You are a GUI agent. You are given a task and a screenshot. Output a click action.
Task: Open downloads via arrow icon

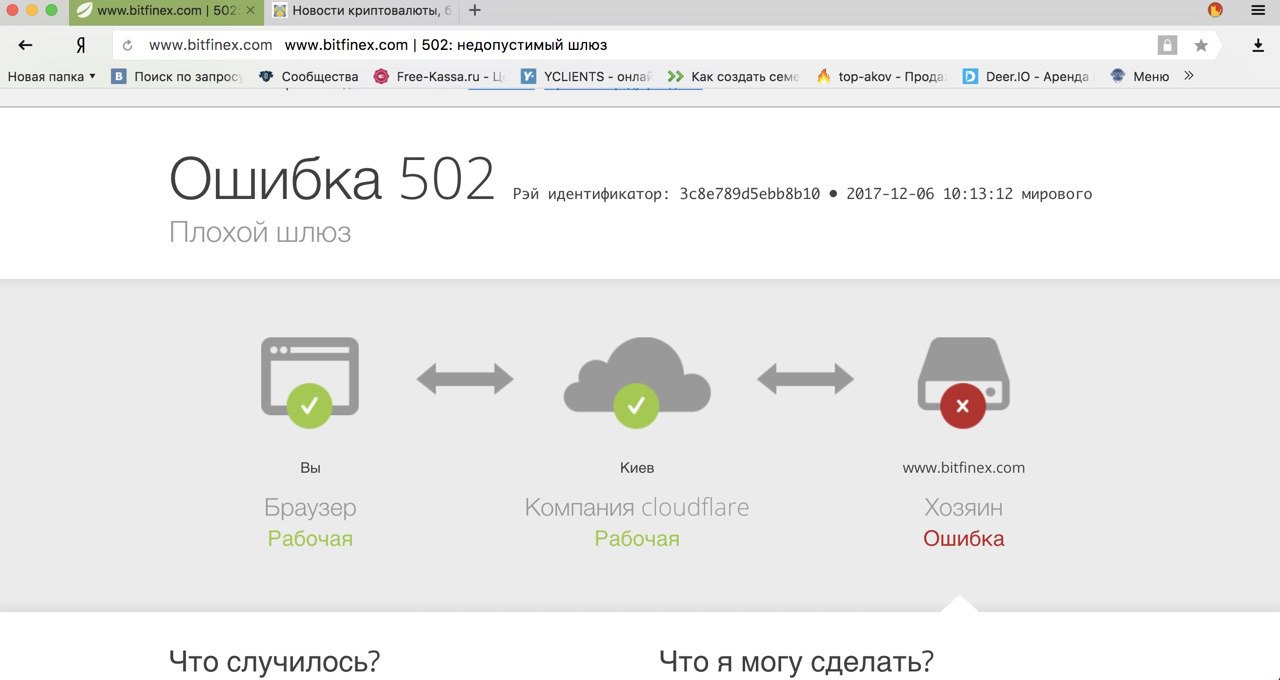1258,45
